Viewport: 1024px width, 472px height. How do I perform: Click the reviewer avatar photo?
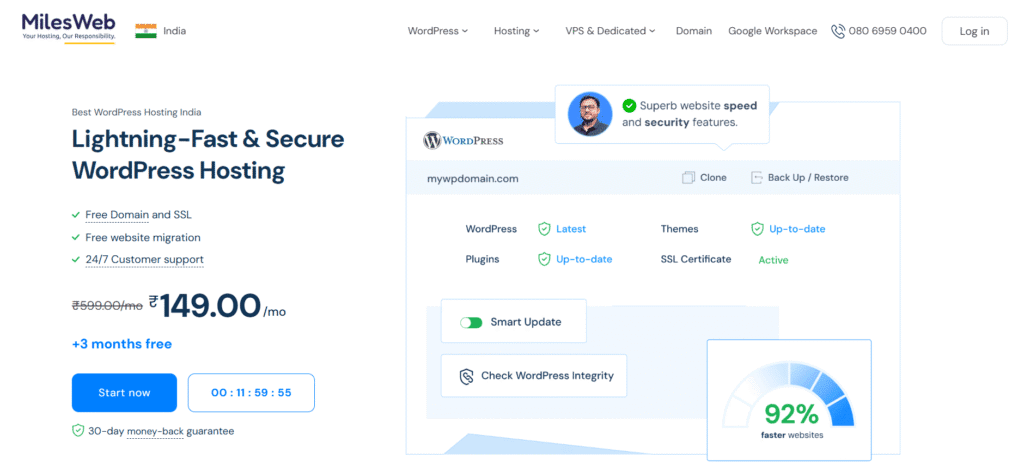[x=590, y=114]
